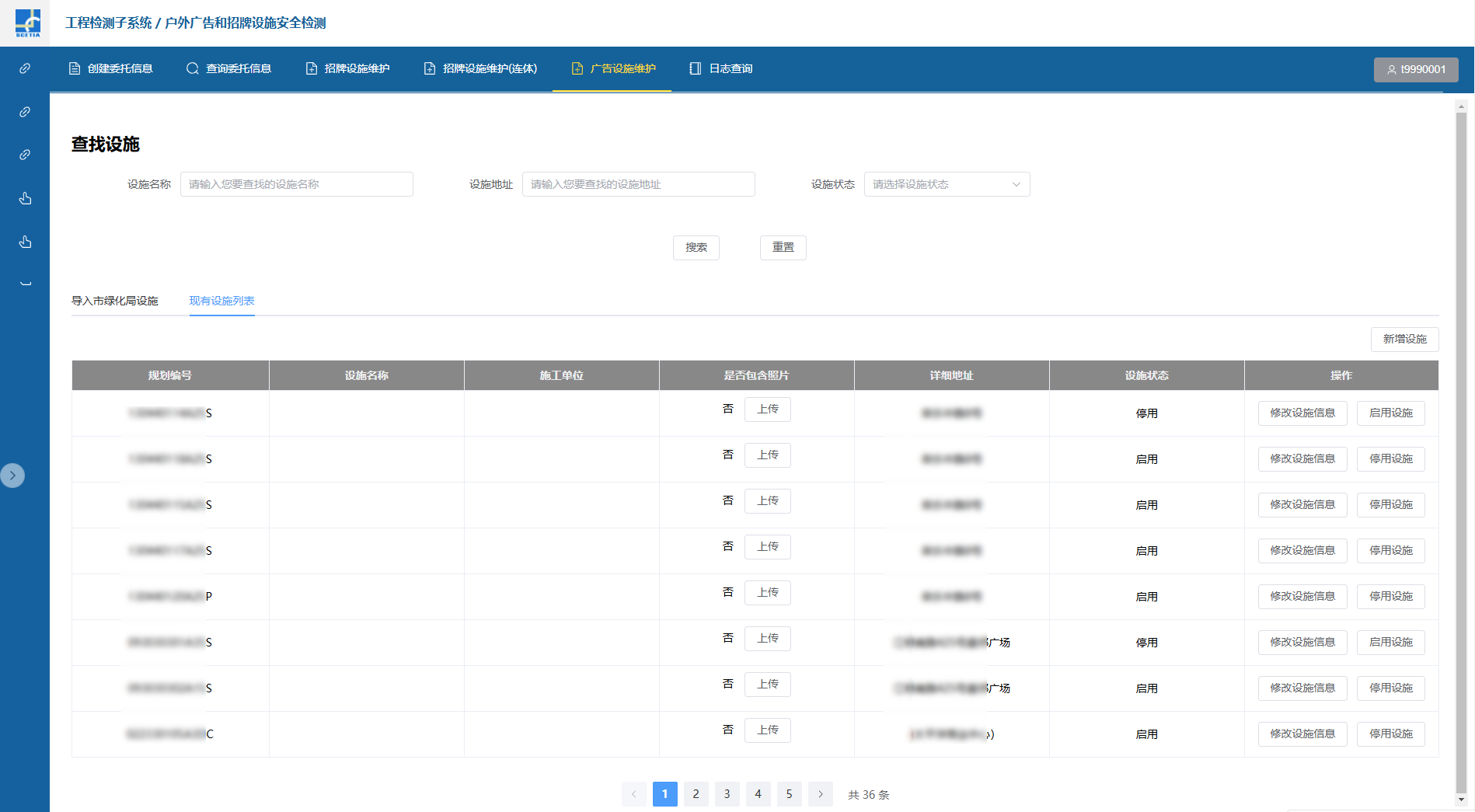The image size is (1475, 812).
Task: Switch to the 导入市绿化局设施 tab
Action: click(x=115, y=301)
